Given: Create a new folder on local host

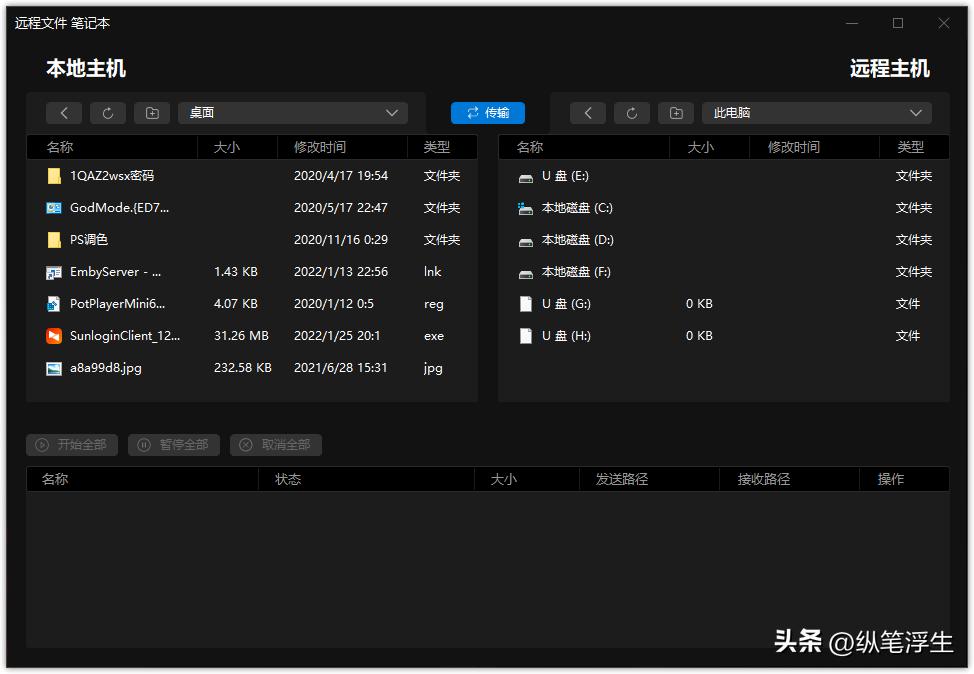Looking at the screenshot, I should coord(152,113).
